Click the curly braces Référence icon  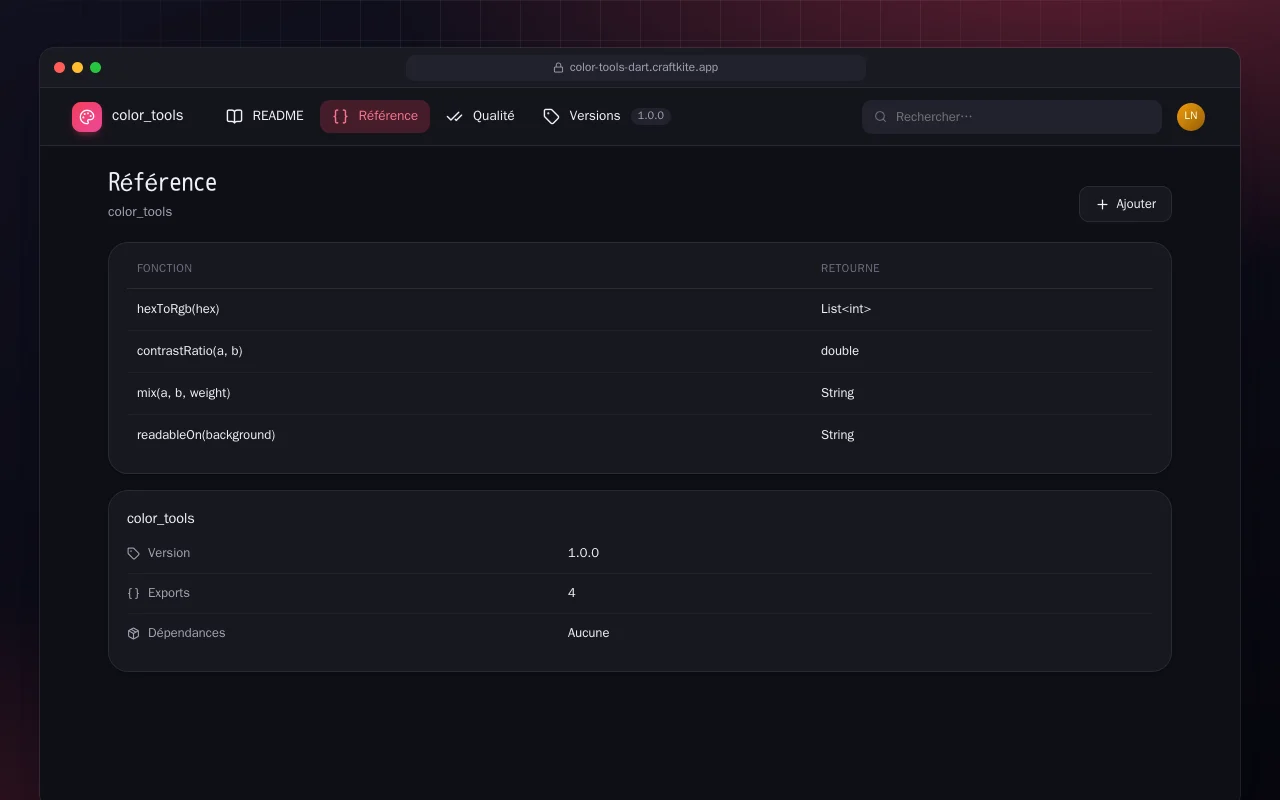(x=341, y=116)
